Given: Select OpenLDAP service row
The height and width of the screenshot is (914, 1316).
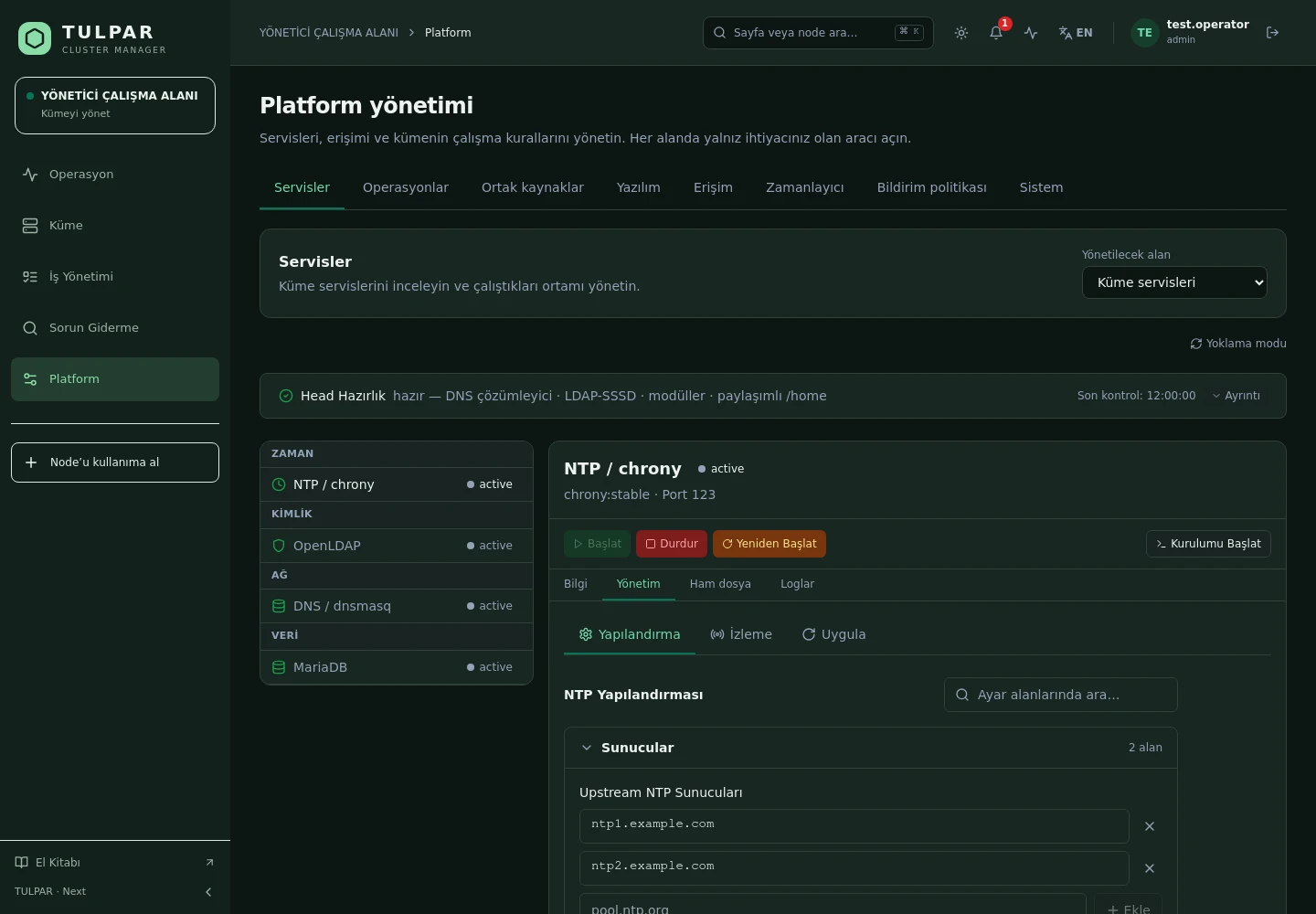Looking at the screenshot, I should point(397,546).
